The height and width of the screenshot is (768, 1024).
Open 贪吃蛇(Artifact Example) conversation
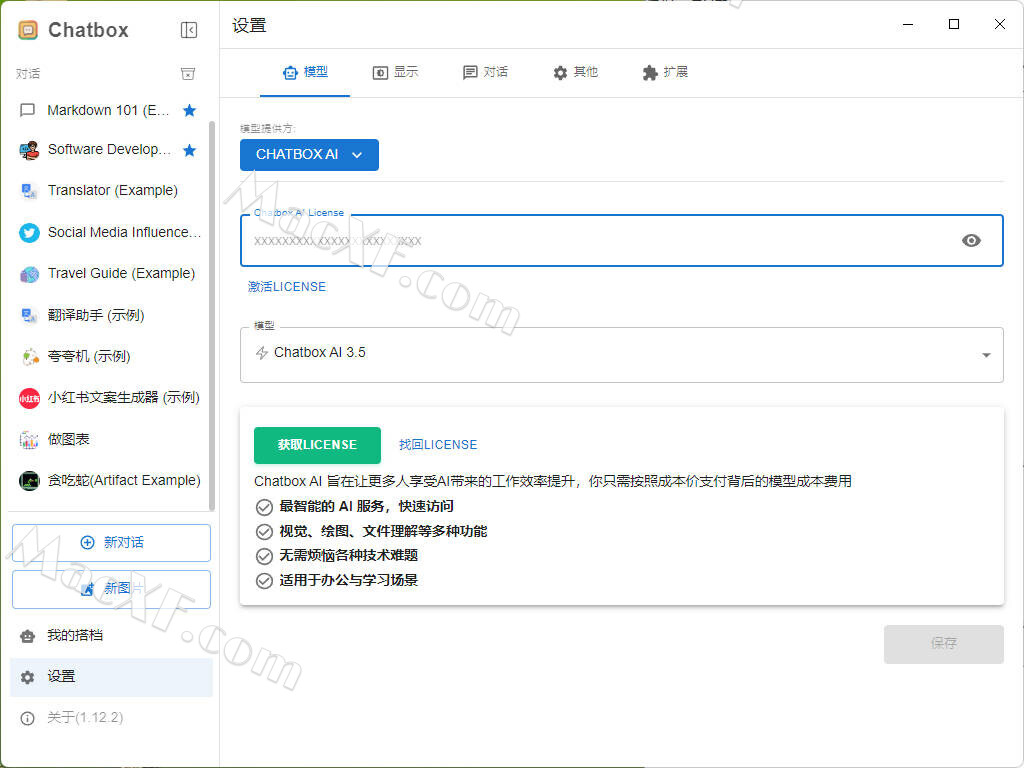click(108, 481)
